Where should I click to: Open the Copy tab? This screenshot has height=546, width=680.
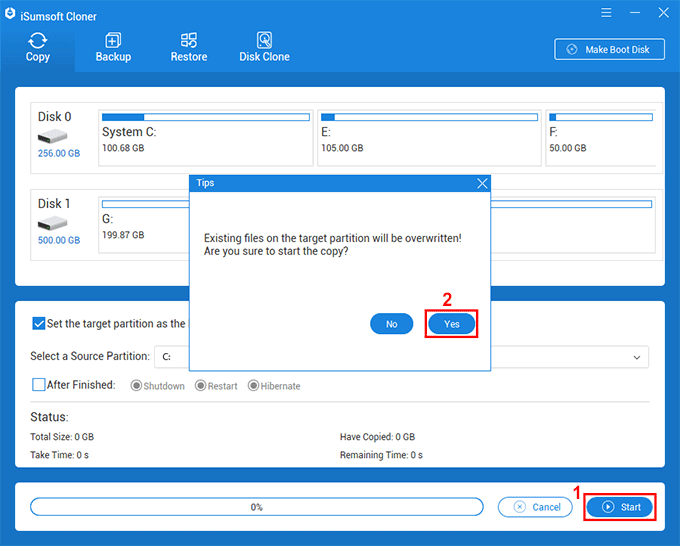(x=37, y=48)
